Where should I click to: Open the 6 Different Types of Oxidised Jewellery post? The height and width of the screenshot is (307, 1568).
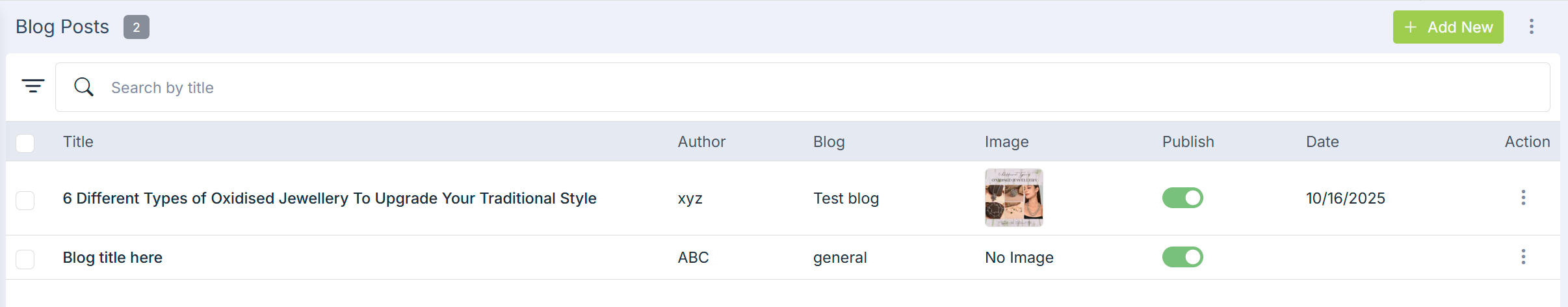pos(330,198)
